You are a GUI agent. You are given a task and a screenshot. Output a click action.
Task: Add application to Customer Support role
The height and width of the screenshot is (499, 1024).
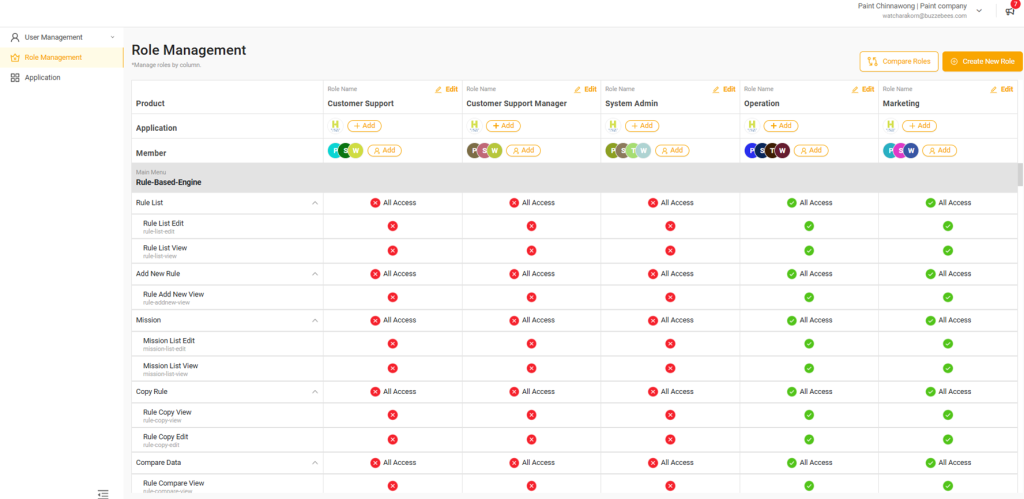tap(364, 125)
